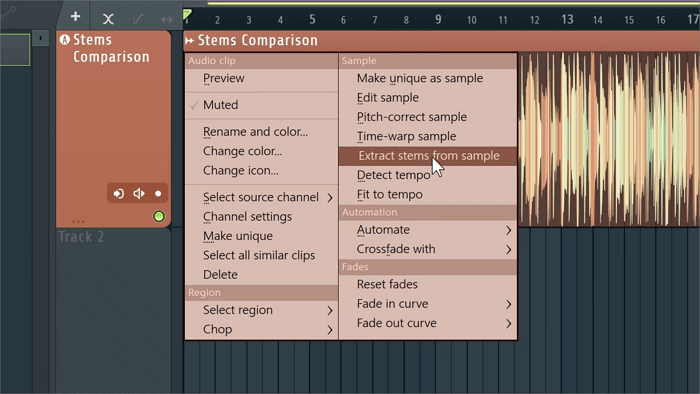Select Extract stems from sample

[428, 156]
